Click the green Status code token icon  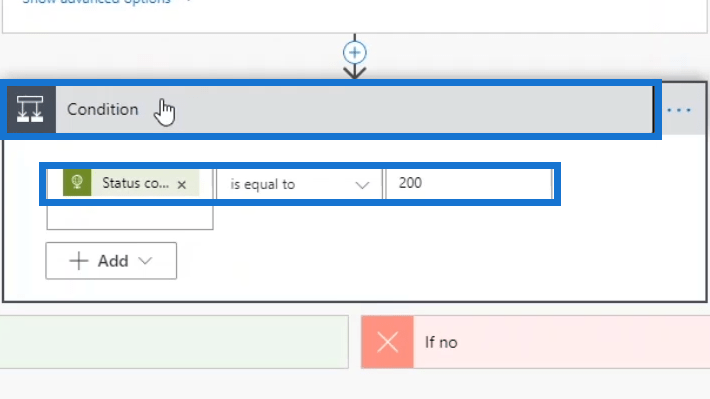point(77,183)
